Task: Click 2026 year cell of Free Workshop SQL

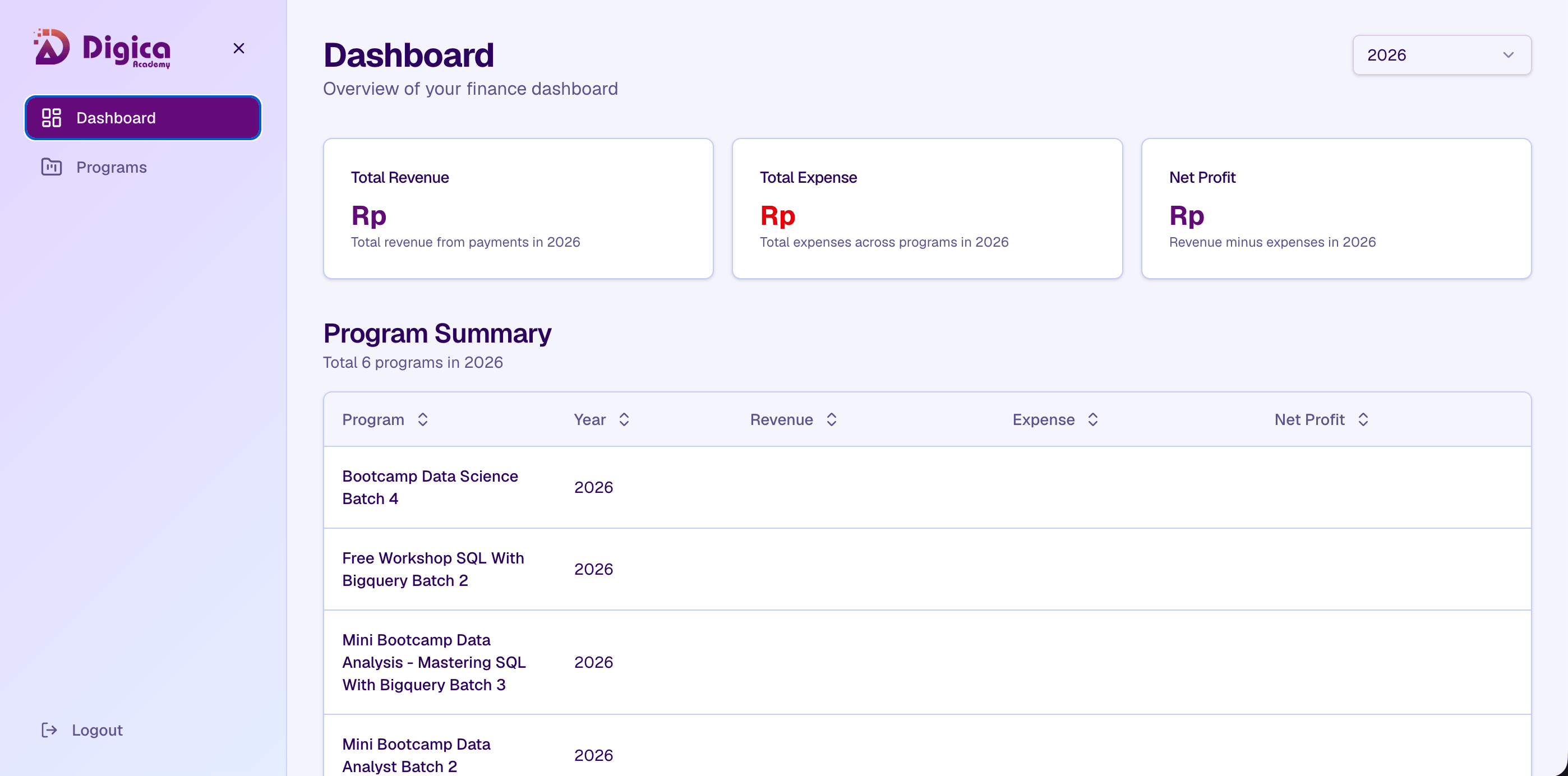Action: pos(593,569)
